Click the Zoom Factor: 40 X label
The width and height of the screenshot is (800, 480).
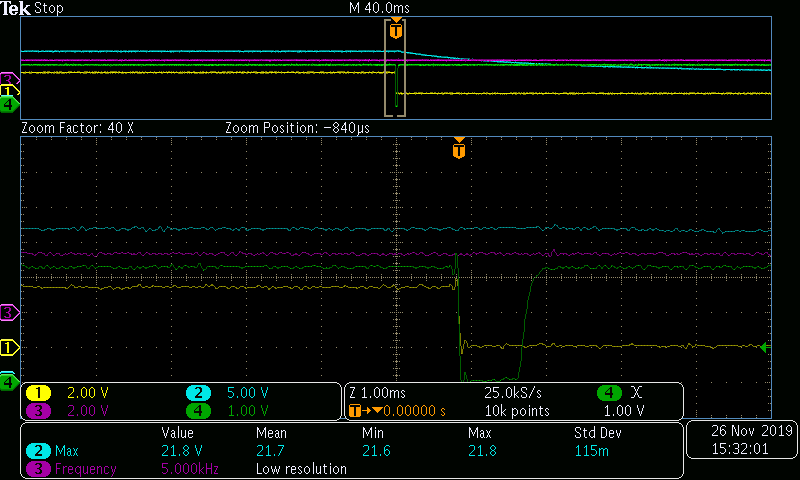coord(77,128)
